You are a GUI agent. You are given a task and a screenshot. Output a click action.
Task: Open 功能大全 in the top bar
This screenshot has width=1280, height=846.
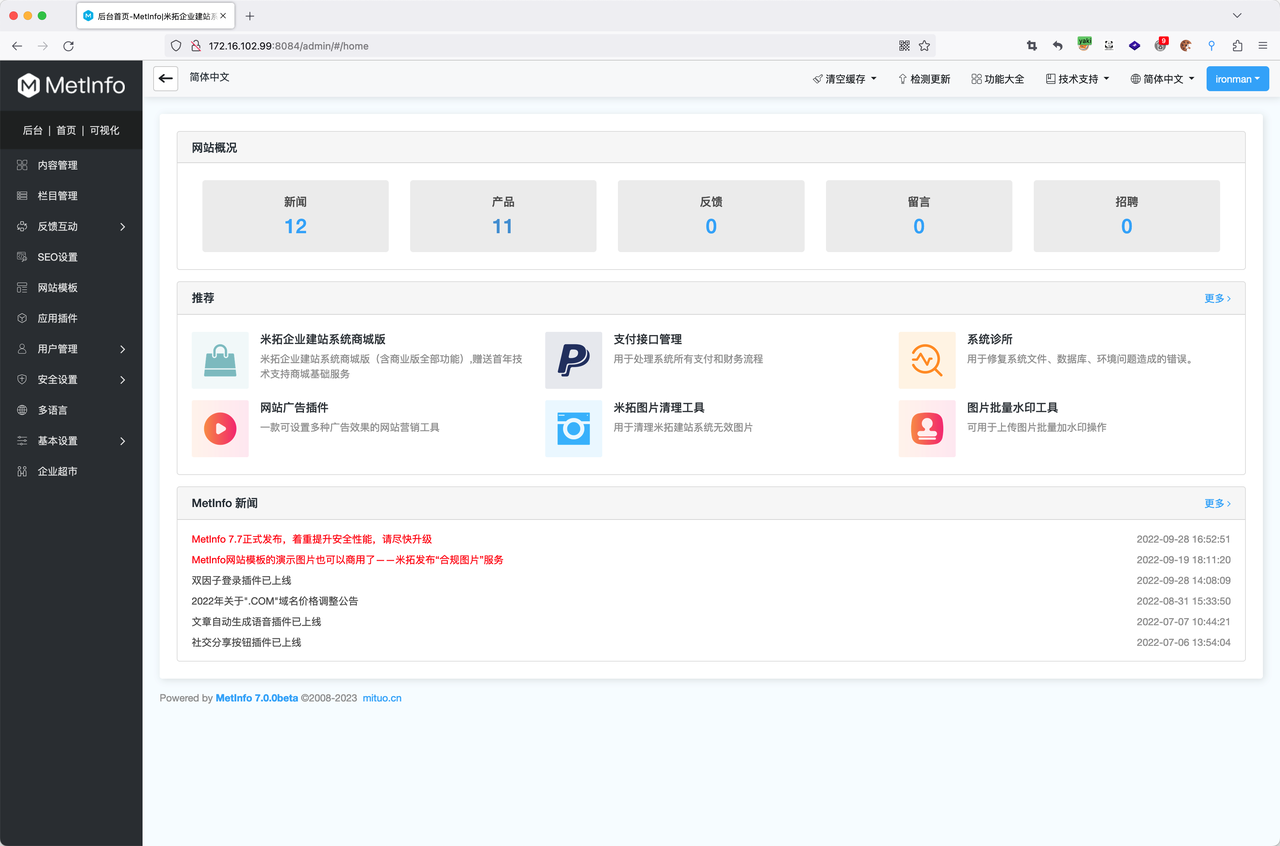(998, 79)
